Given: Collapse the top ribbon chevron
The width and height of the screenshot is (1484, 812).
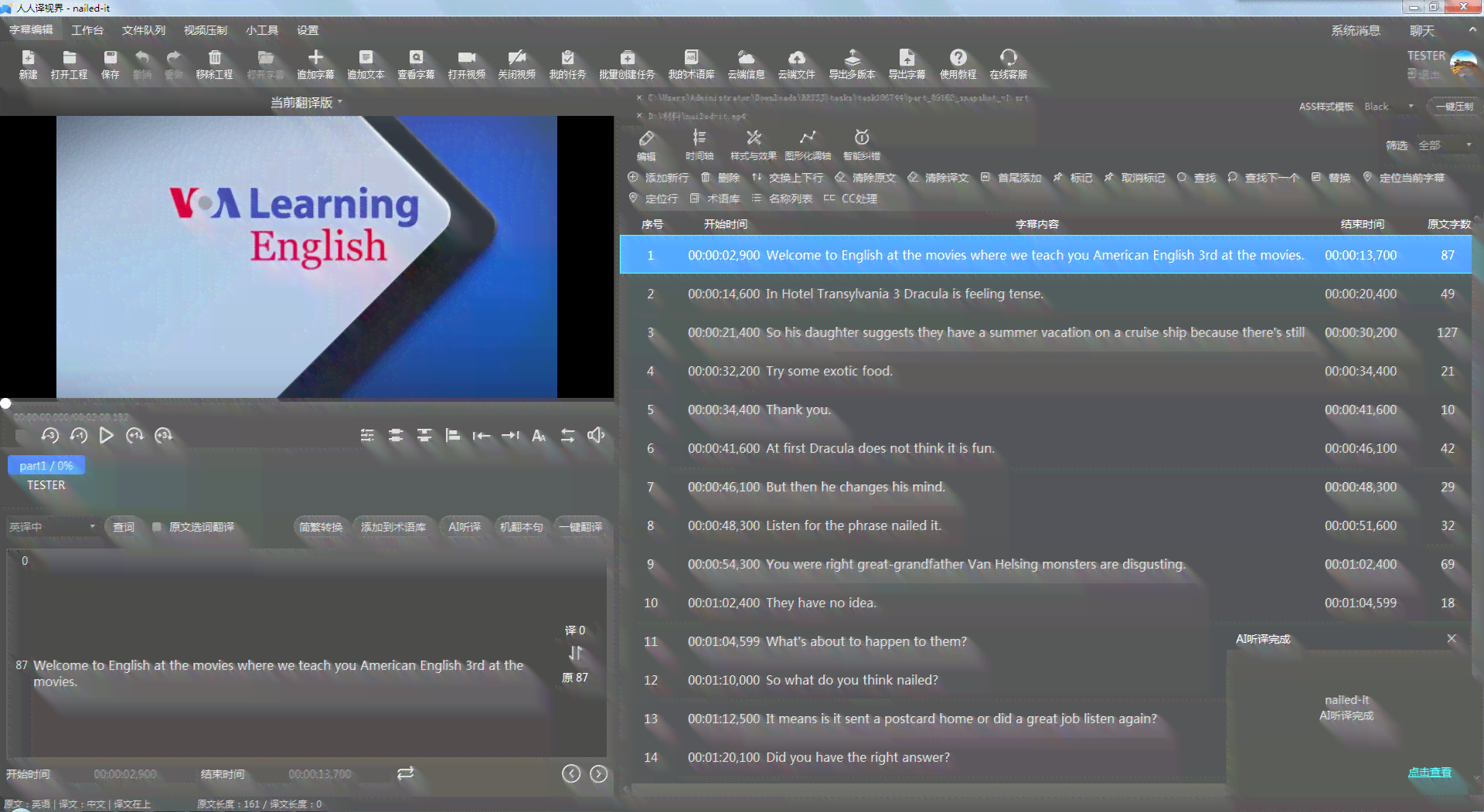Looking at the screenshot, I should point(1472,29).
